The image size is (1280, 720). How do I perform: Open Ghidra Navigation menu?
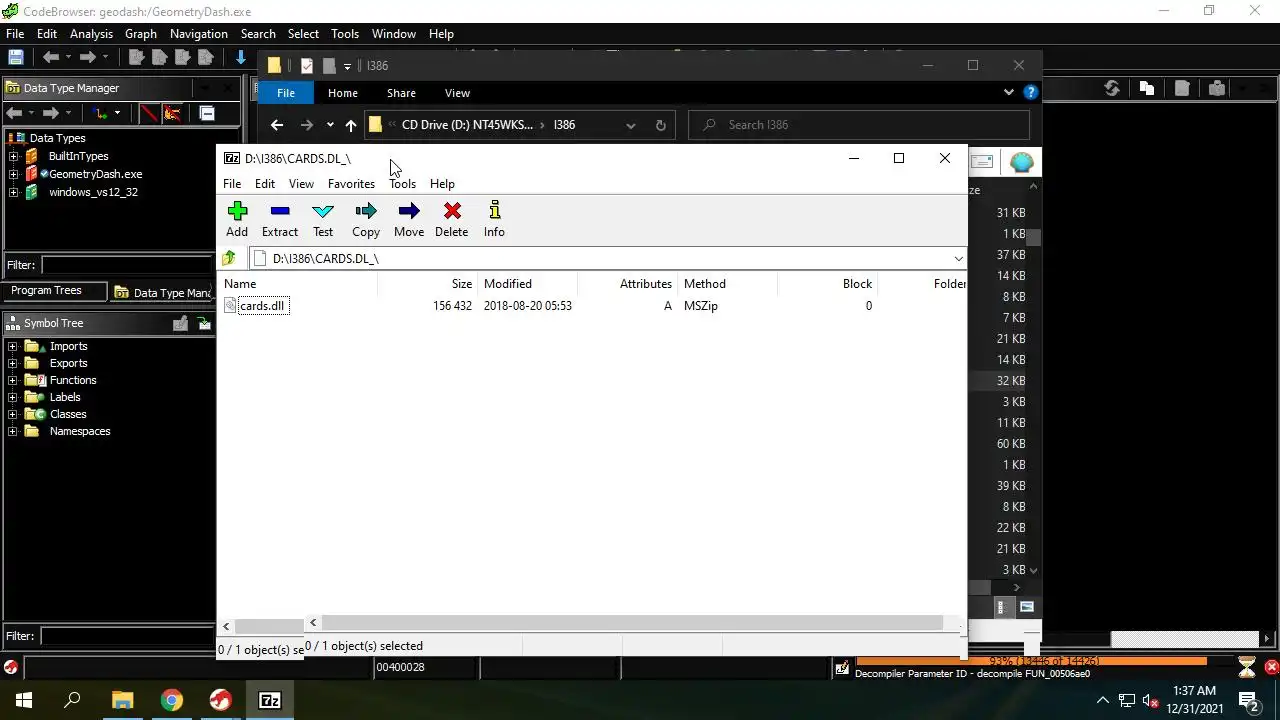click(x=199, y=34)
